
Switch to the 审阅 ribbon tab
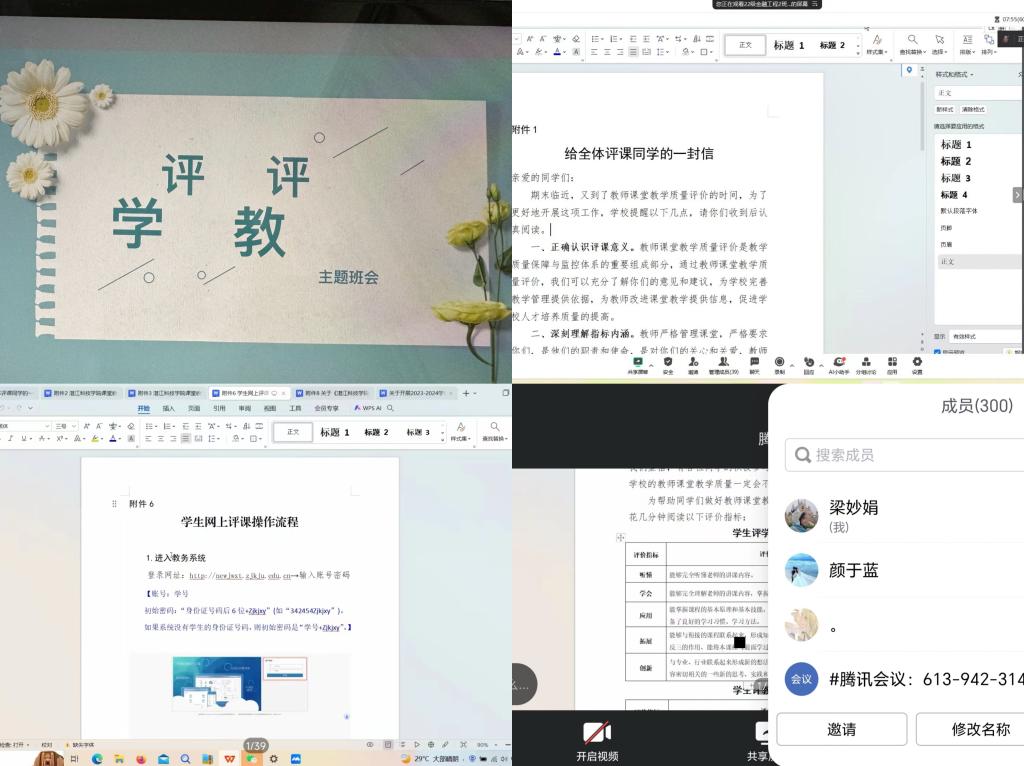(244, 408)
